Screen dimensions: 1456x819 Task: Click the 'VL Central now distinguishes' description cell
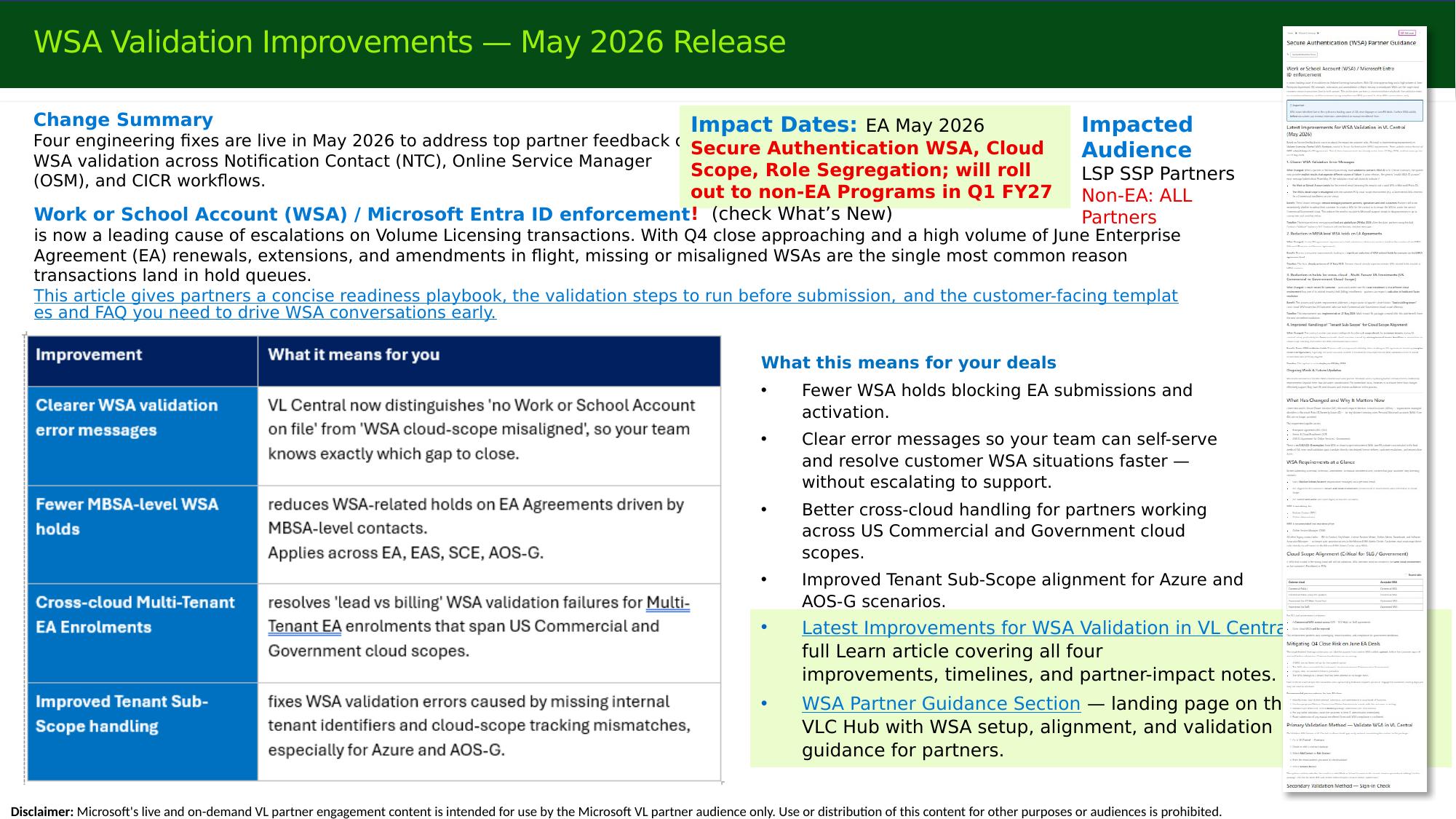click(489, 435)
